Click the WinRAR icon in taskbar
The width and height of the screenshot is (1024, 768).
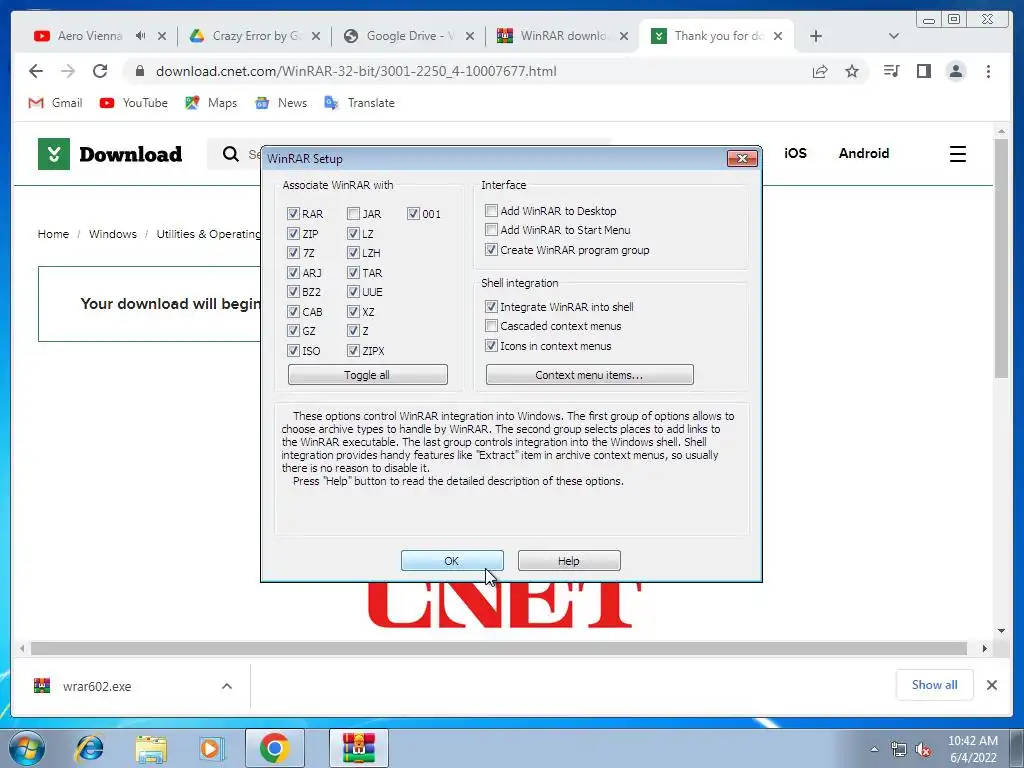(x=359, y=748)
